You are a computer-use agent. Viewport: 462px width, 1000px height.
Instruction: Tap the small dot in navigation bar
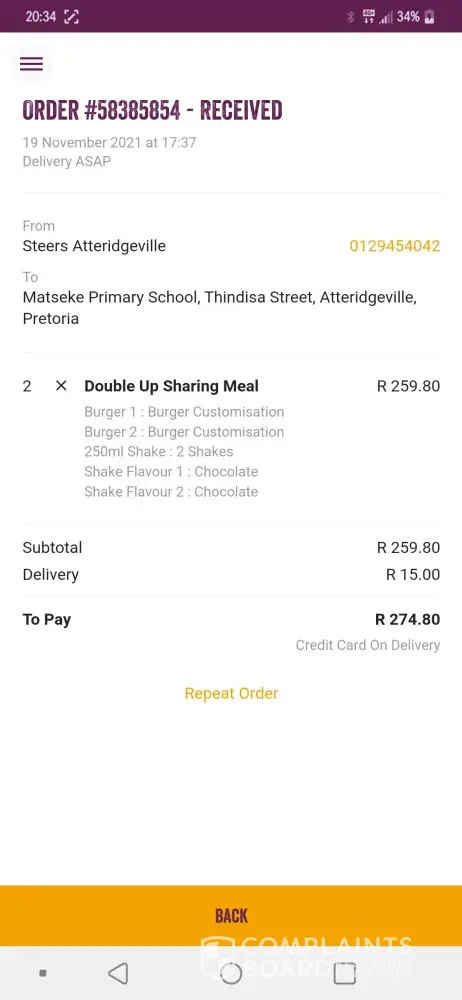(x=43, y=973)
